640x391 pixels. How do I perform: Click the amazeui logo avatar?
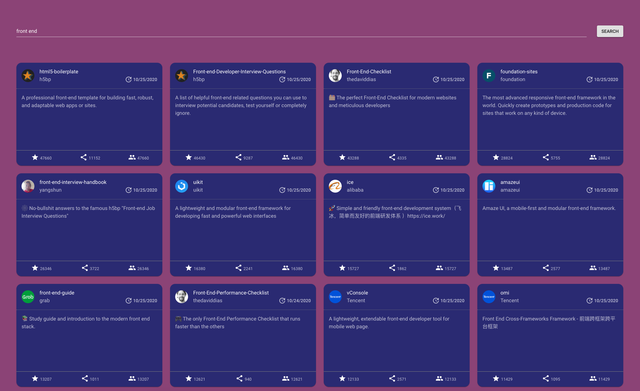click(489, 186)
